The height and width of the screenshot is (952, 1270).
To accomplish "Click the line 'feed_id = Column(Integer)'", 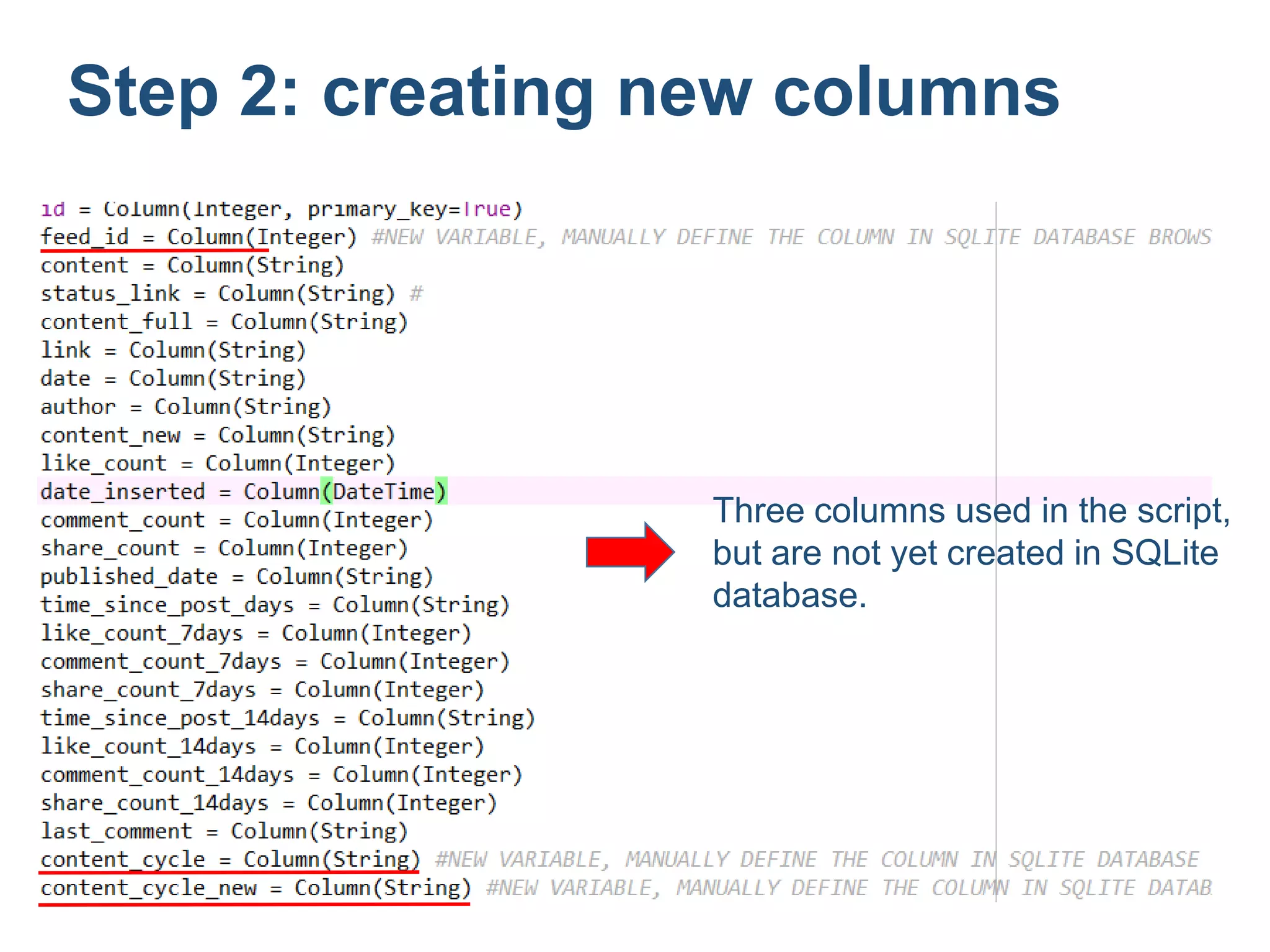I will click(x=198, y=237).
